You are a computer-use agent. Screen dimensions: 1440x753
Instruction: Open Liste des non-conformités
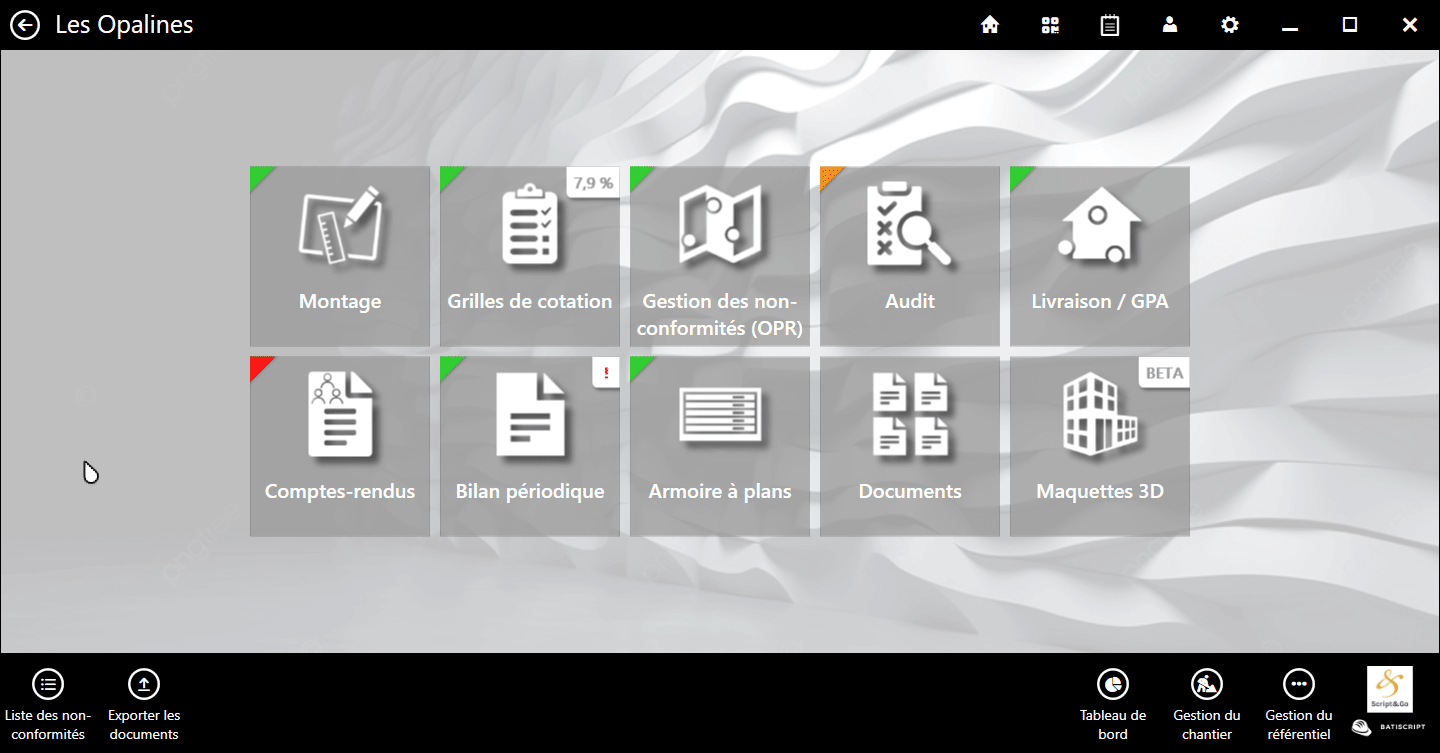tap(48, 705)
